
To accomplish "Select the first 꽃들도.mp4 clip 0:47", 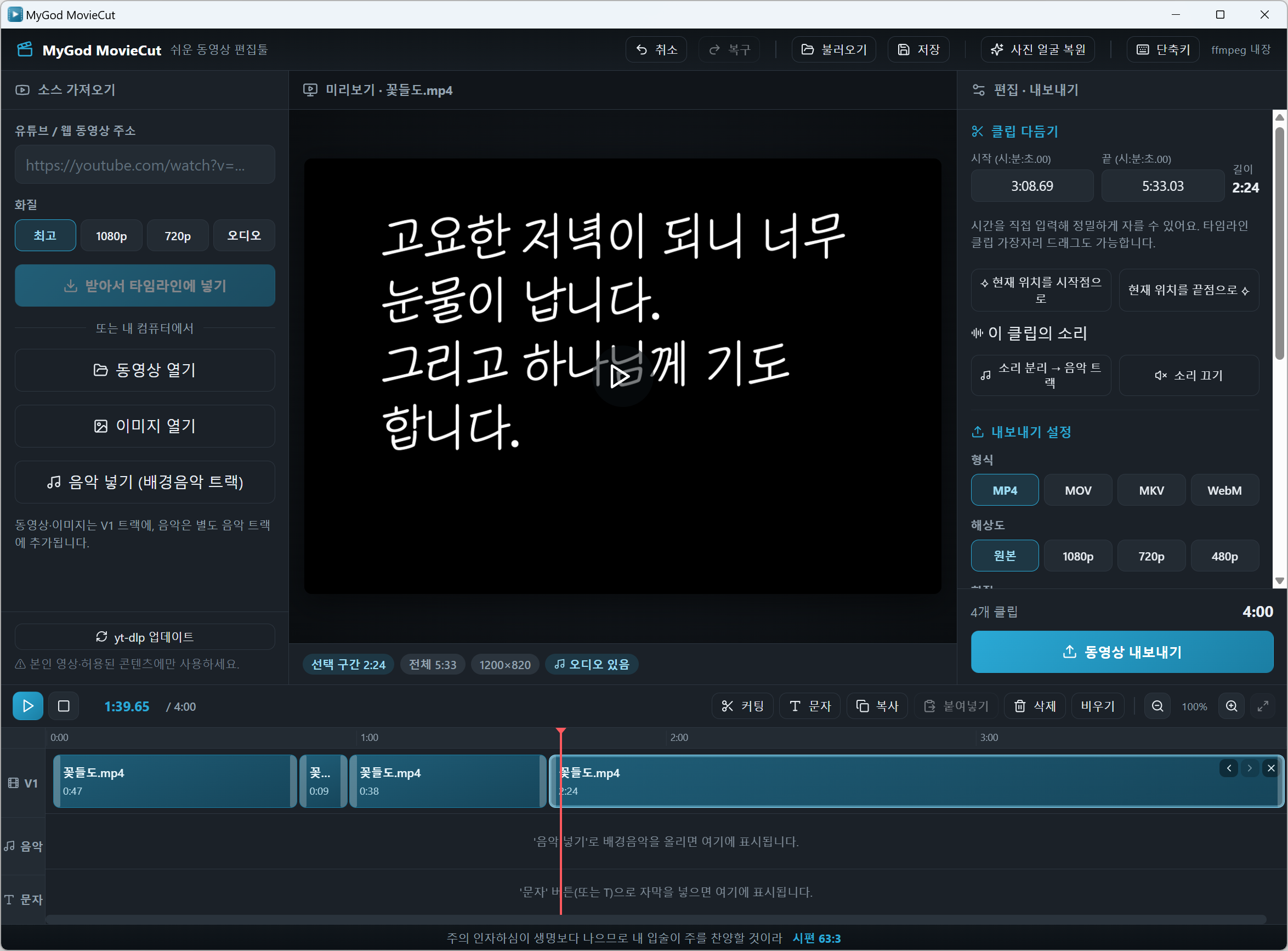I will click(175, 781).
